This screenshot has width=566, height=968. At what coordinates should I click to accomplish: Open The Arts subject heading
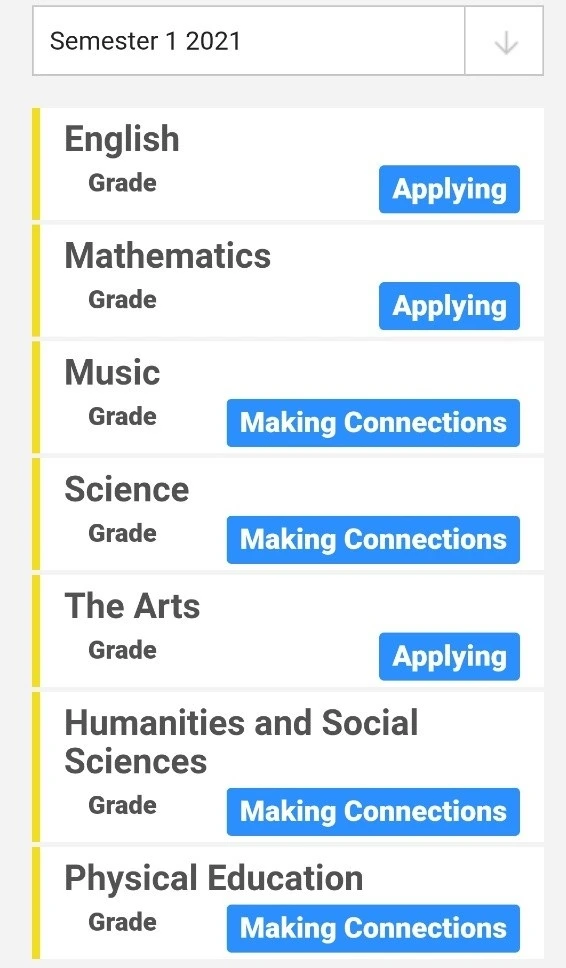pyautogui.click(x=132, y=606)
